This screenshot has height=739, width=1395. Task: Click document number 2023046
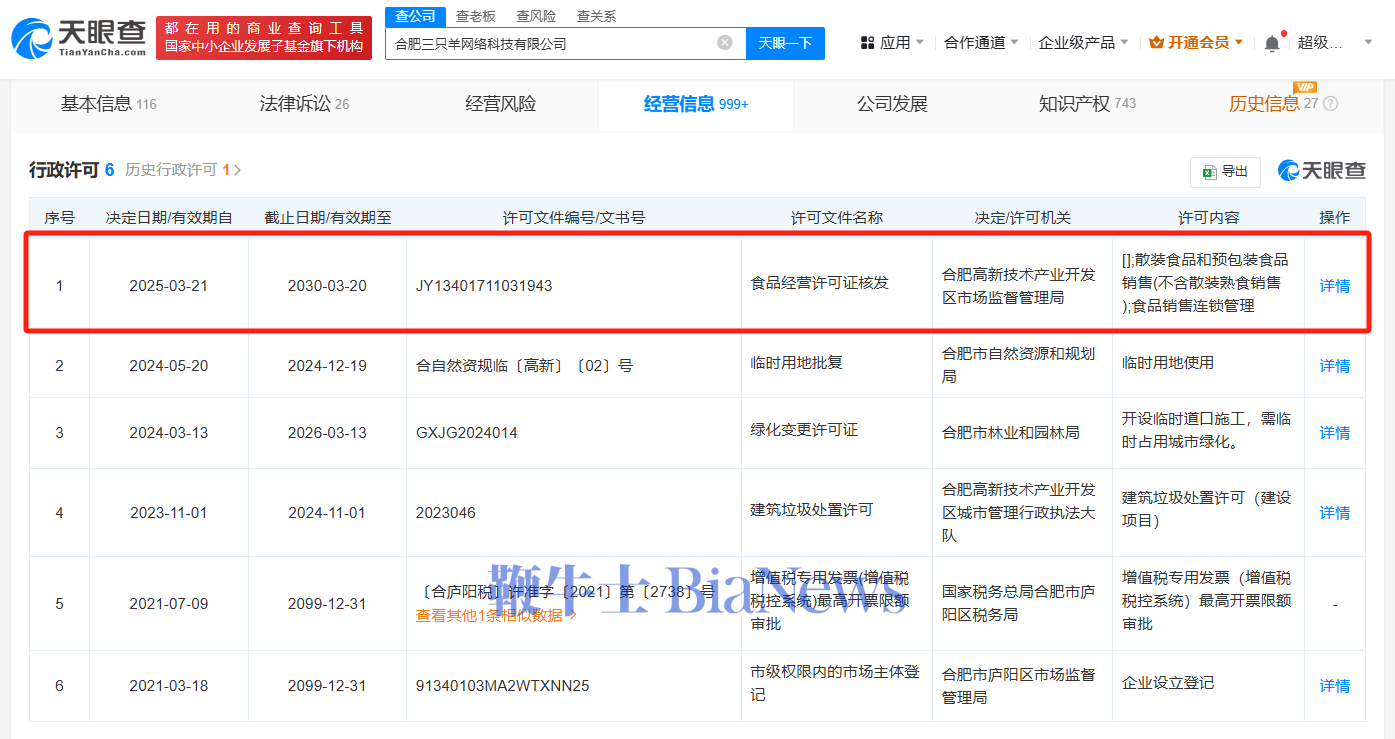(x=446, y=513)
